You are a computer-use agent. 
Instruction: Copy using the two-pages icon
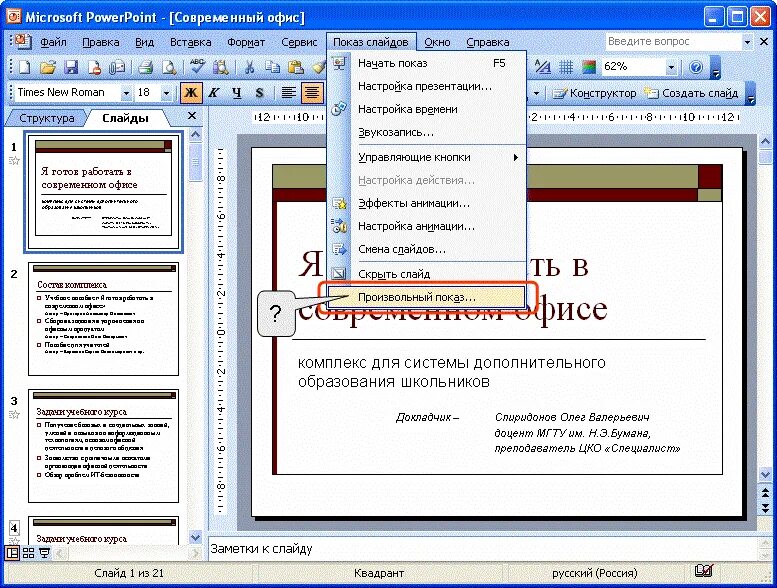coord(272,67)
